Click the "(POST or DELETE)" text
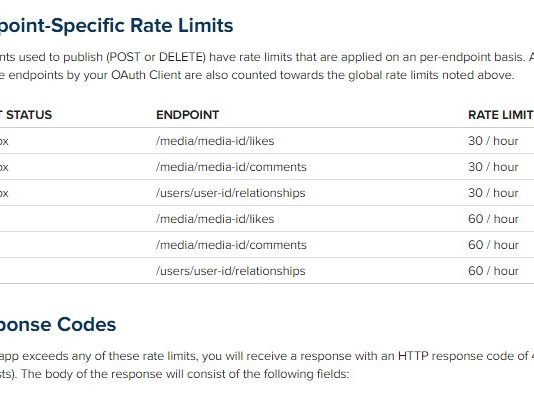Image resolution: width=534 pixels, height=397 pixels. pyautogui.click(x=156, y=57)
